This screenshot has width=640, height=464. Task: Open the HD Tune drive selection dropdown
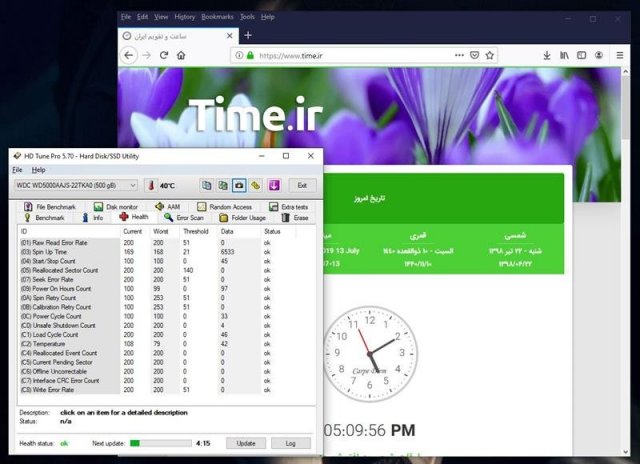tap(76, 185)
